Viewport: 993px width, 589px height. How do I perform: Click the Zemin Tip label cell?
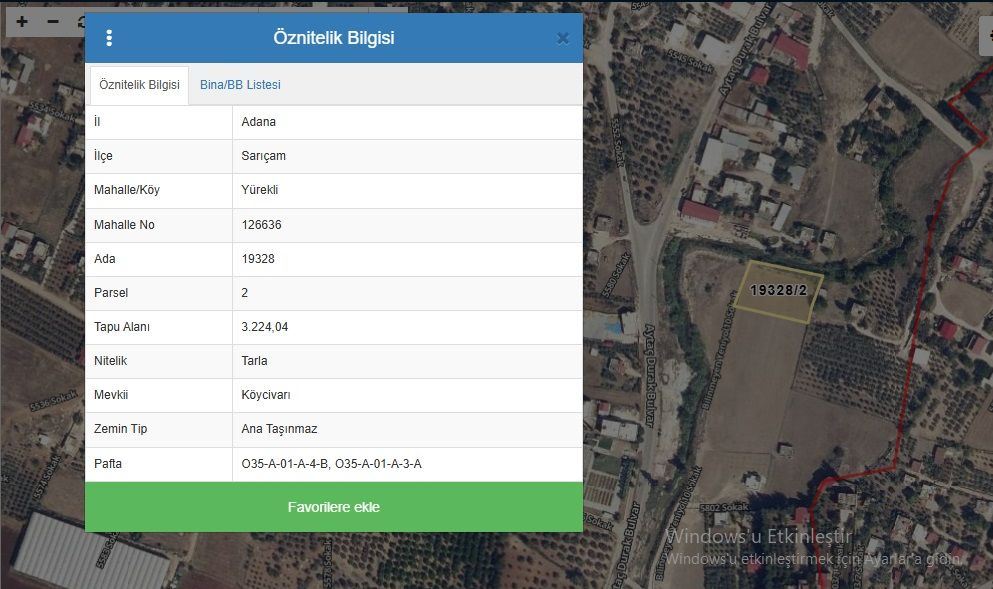point(159,429)
